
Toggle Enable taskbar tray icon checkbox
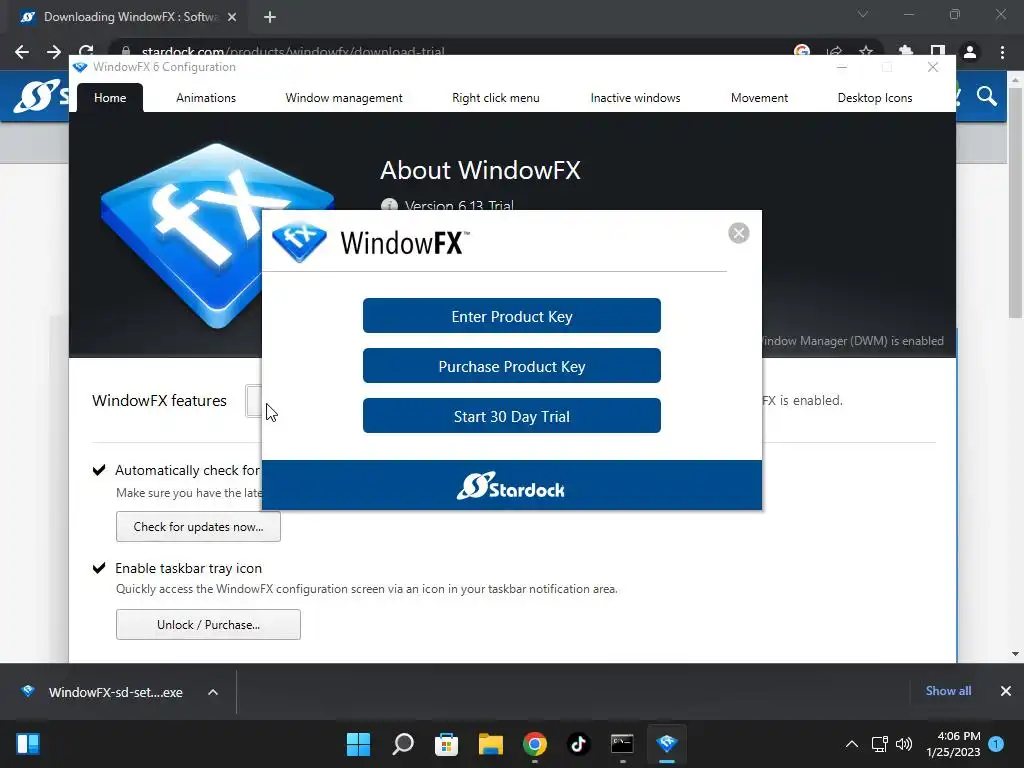(99, 568)
